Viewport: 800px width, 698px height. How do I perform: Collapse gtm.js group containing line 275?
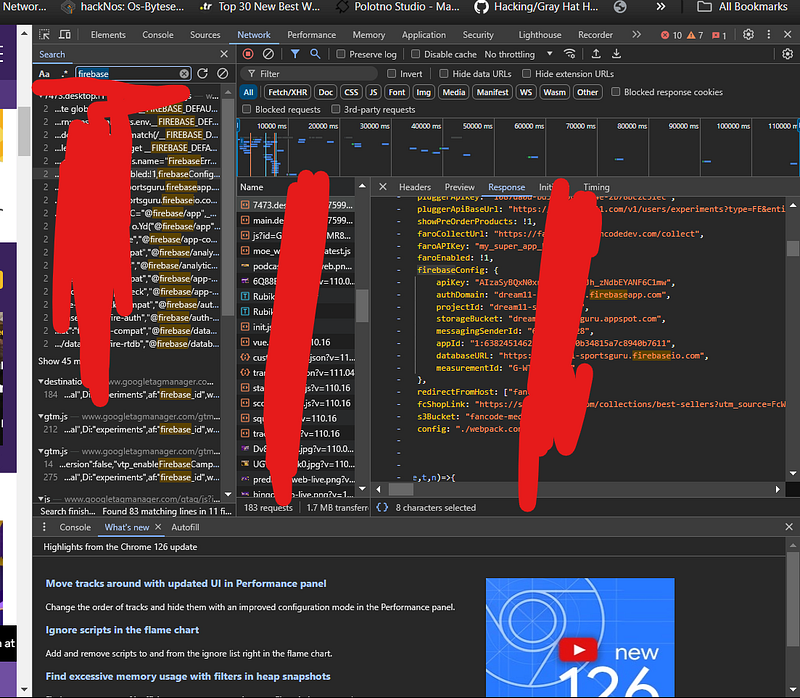40,451
